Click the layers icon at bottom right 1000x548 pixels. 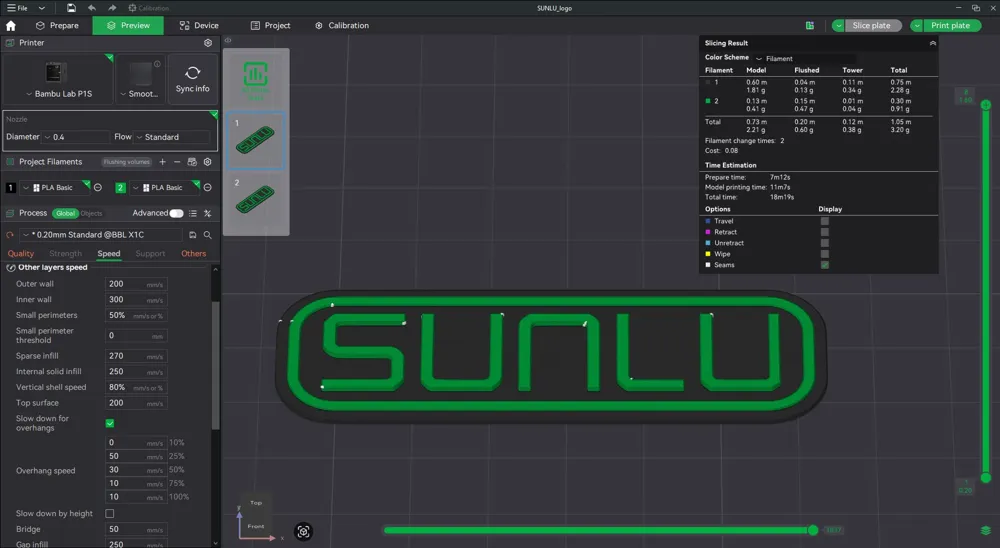(x=985, y=531)
